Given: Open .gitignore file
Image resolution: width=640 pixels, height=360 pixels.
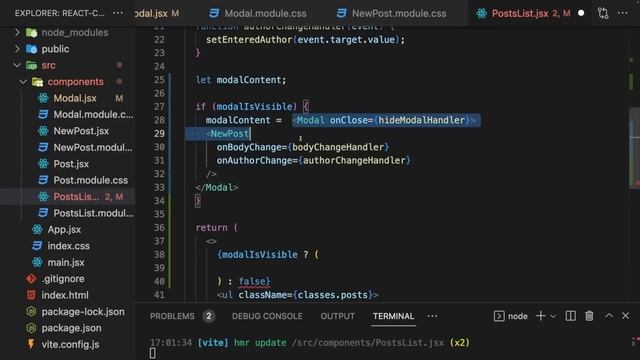Looking at the screenshot, I should 63,278.
